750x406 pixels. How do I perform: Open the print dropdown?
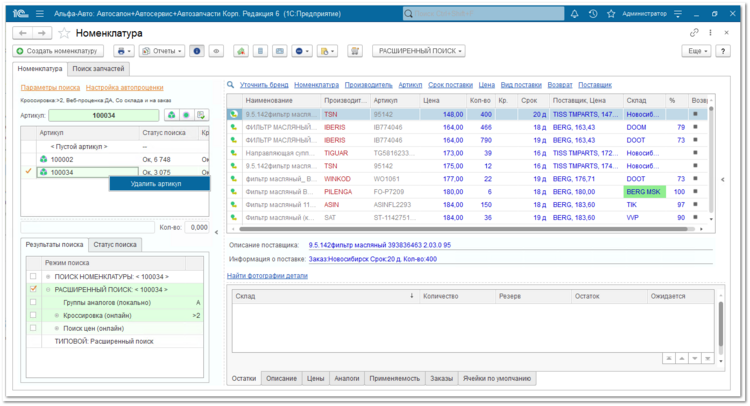pyautogui.click(x=124, y=51)
